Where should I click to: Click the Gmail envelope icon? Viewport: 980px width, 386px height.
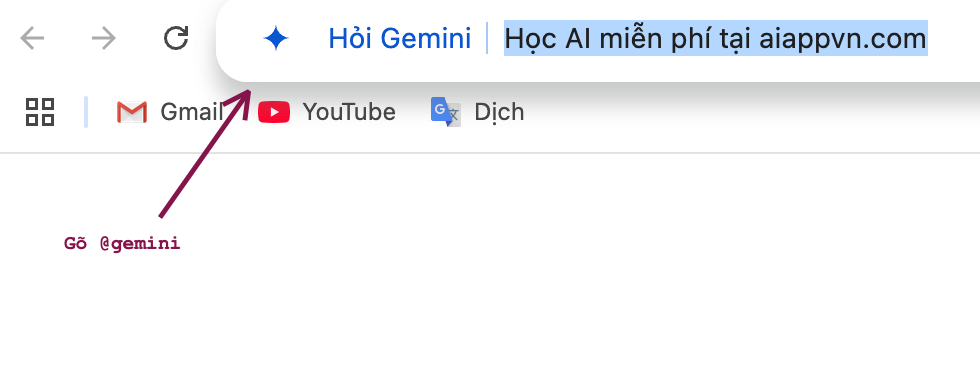click(132, 112)
